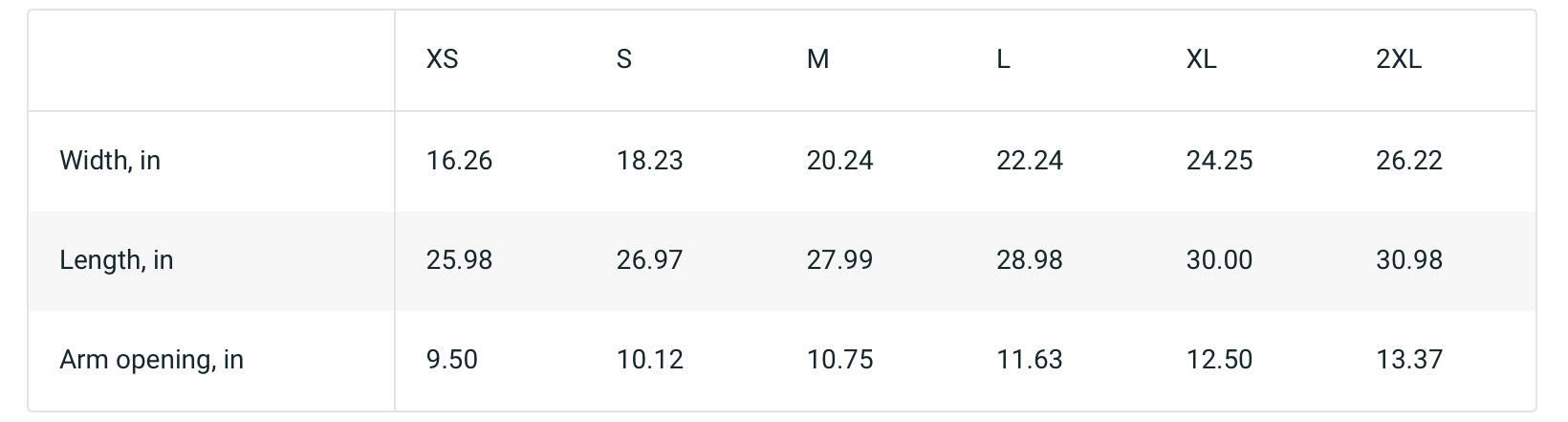Click the 10.12 arm opening cell
The image size is (1568, 422).
650,360
